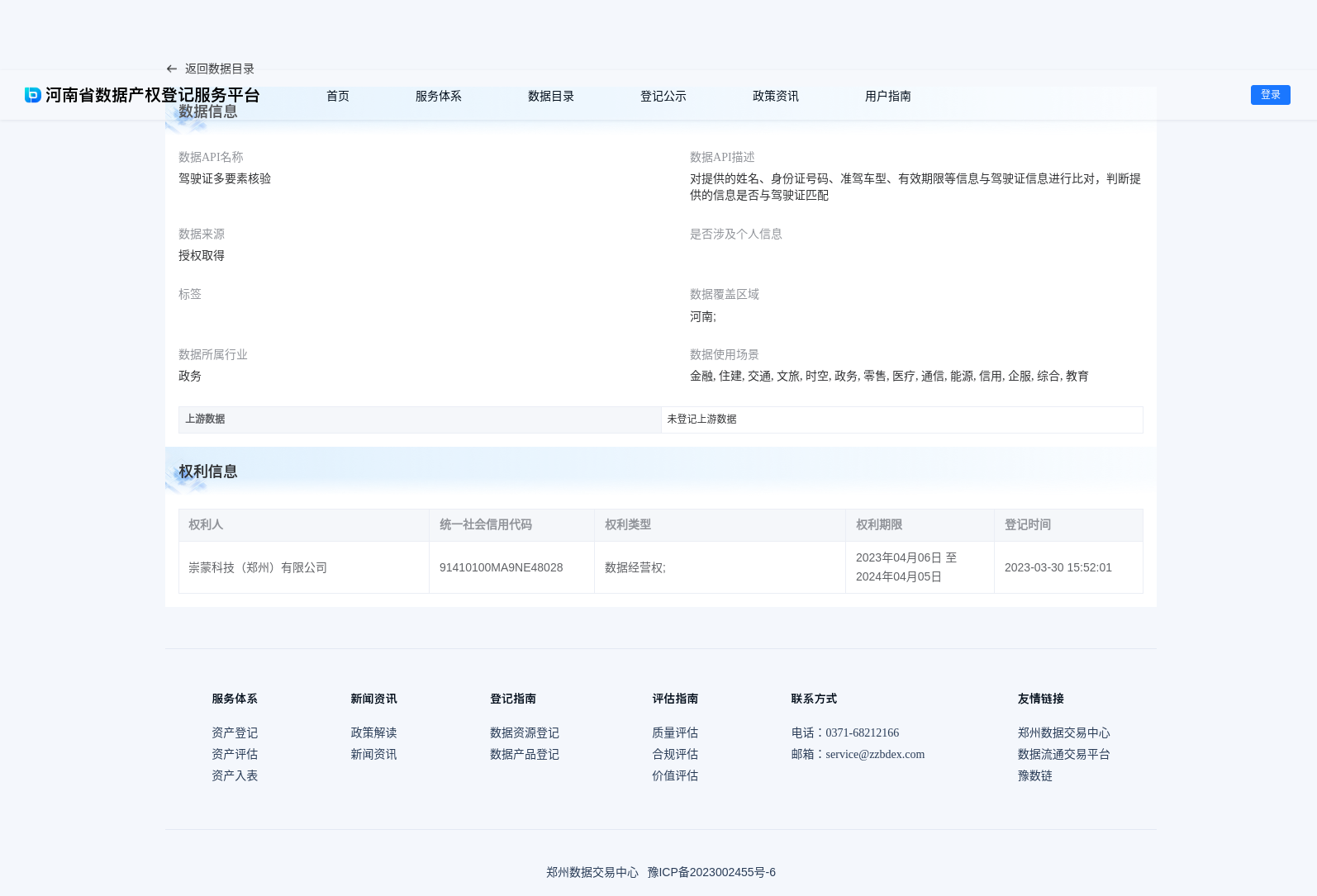Click the platform logo icon
Image resolution: width=1317 pixels, height=896 pixels.
pyautogui.click(x=33, y=95)
